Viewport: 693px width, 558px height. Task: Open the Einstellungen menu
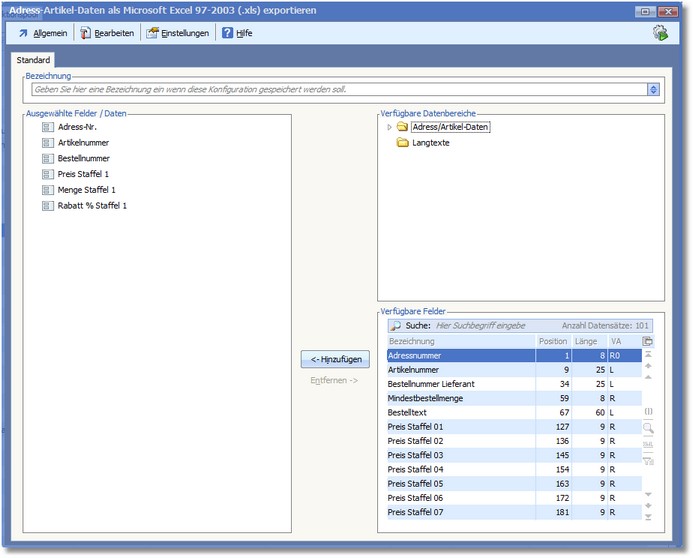tap(178, 33)
